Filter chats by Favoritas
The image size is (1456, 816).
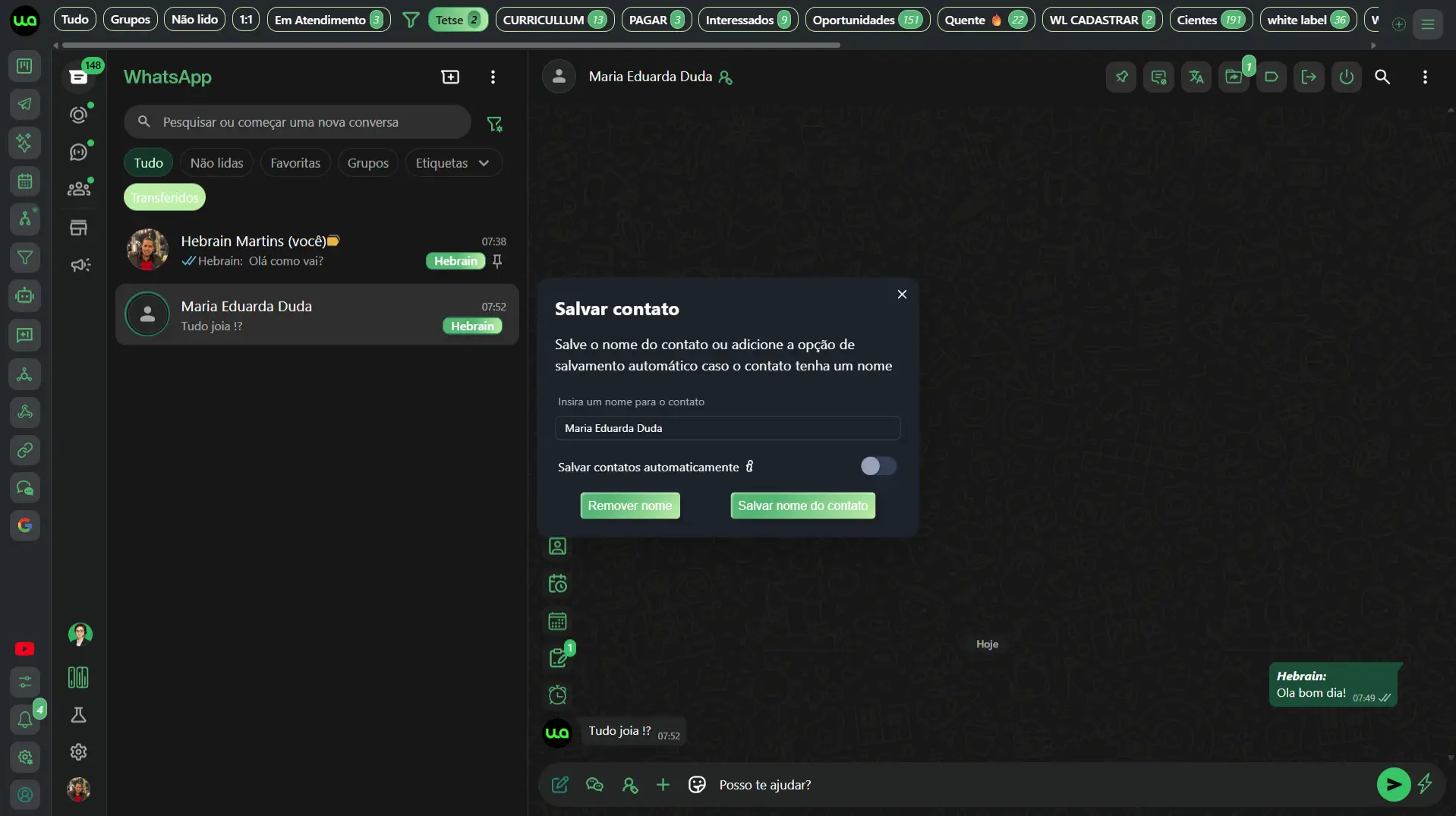click(295, 163)
